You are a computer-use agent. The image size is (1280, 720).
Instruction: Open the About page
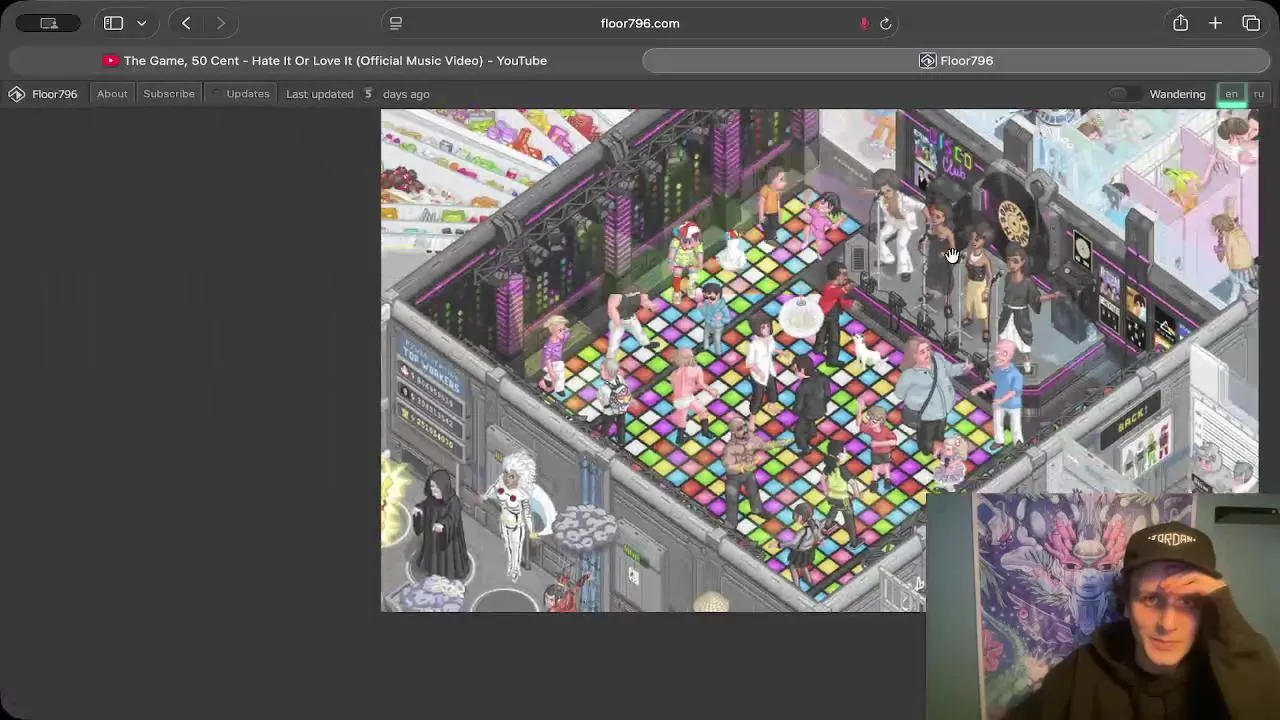(x=112, y=94)
